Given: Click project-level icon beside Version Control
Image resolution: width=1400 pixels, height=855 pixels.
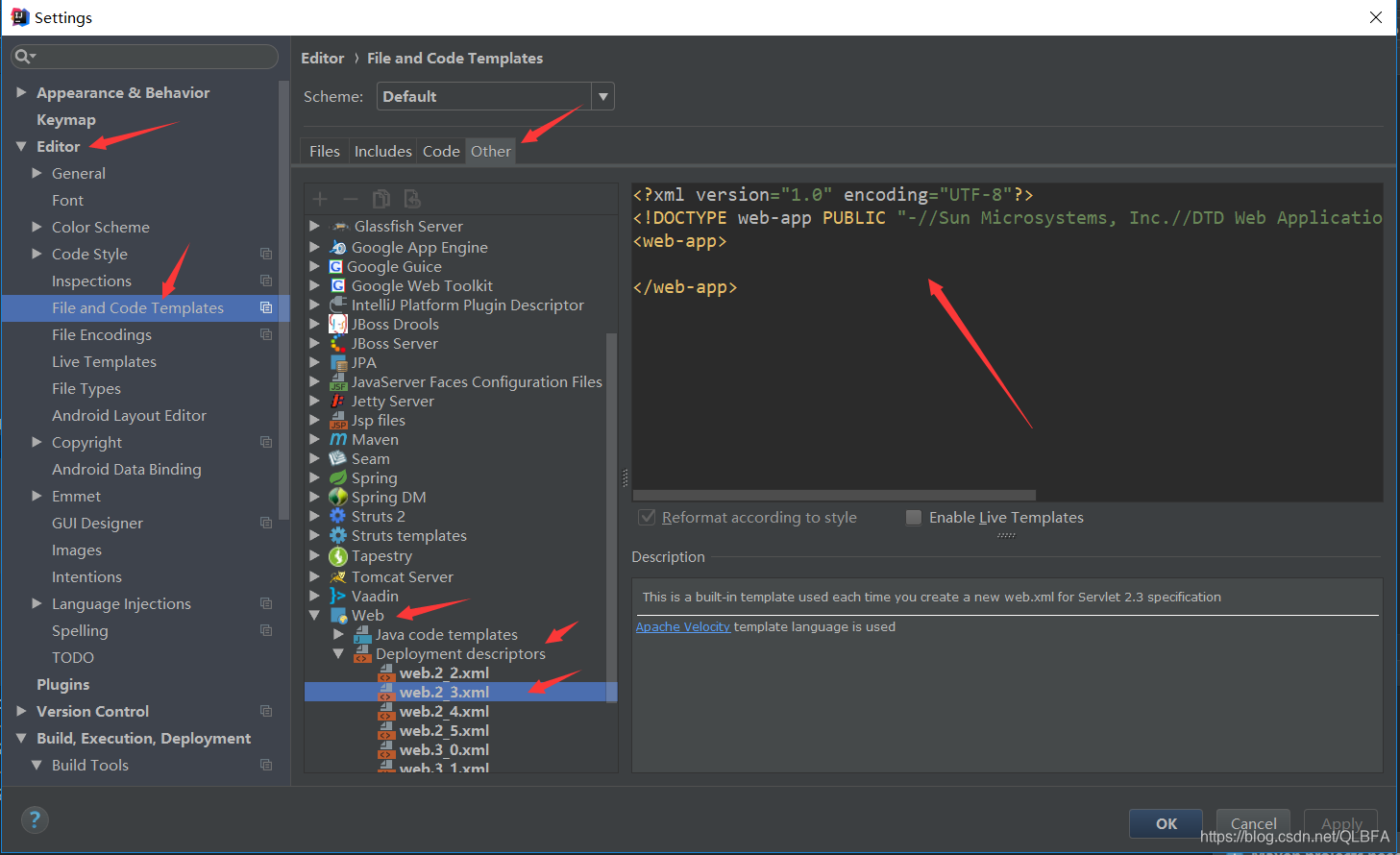Looking at the screenshot, I should [x=266, y=711].
